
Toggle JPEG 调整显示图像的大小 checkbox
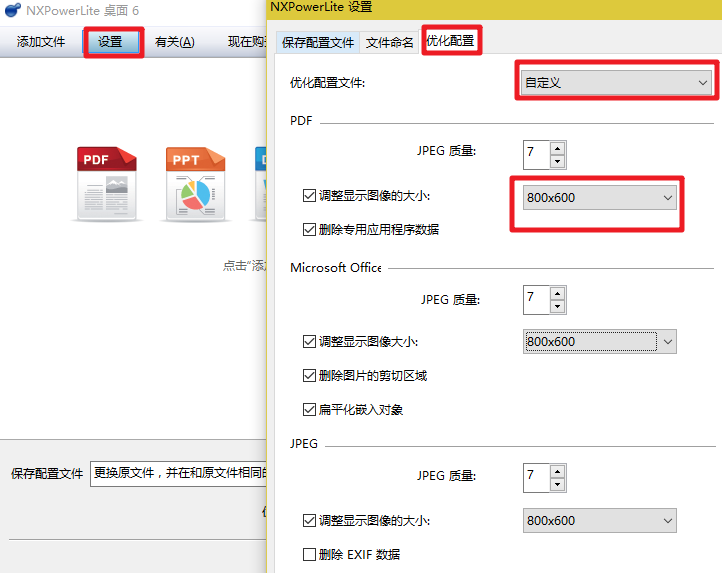pos(309,520)
